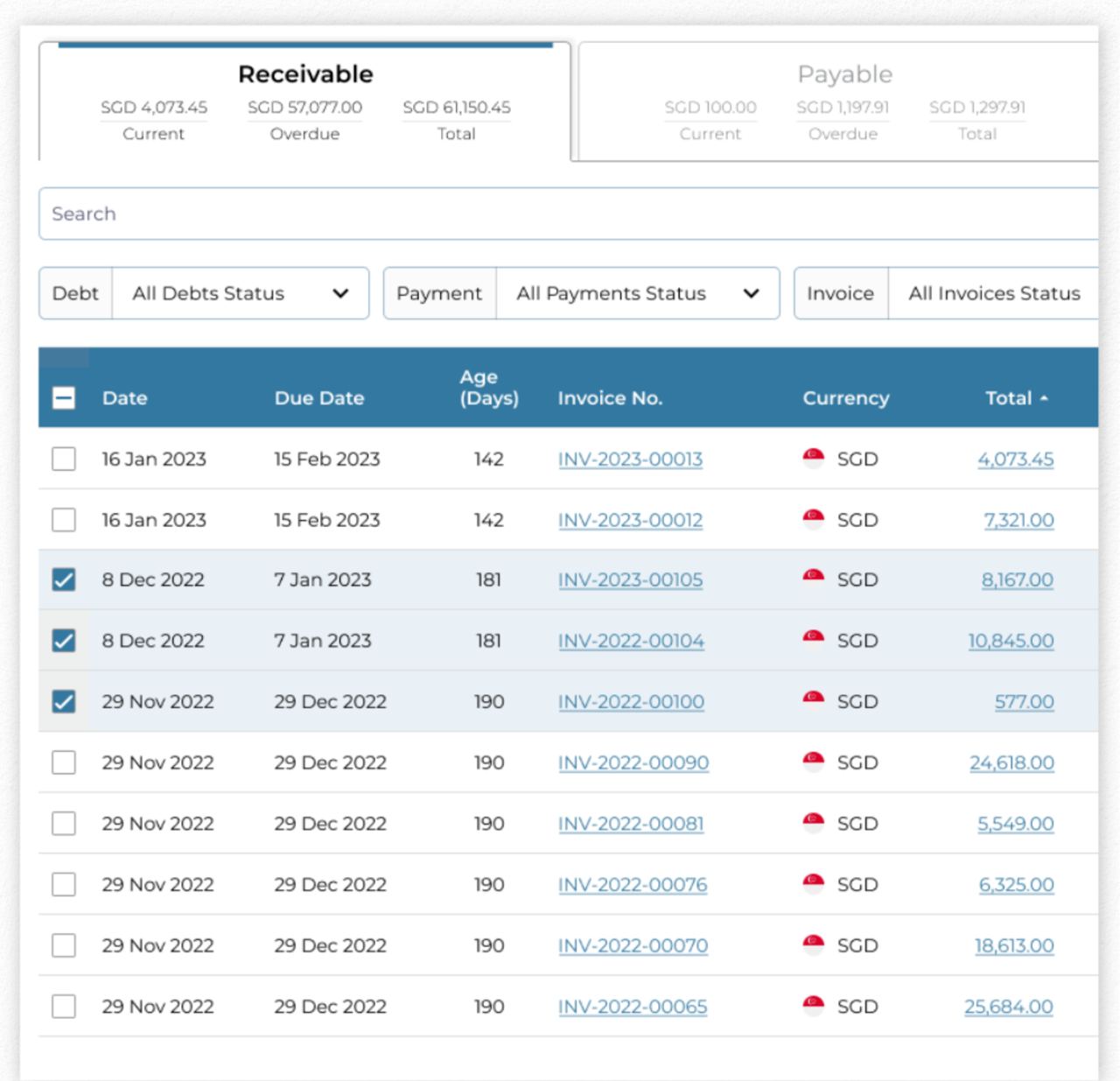Screen dimensions: 1120x1081
Task: Click the Due Date column header
Action: 319,398
